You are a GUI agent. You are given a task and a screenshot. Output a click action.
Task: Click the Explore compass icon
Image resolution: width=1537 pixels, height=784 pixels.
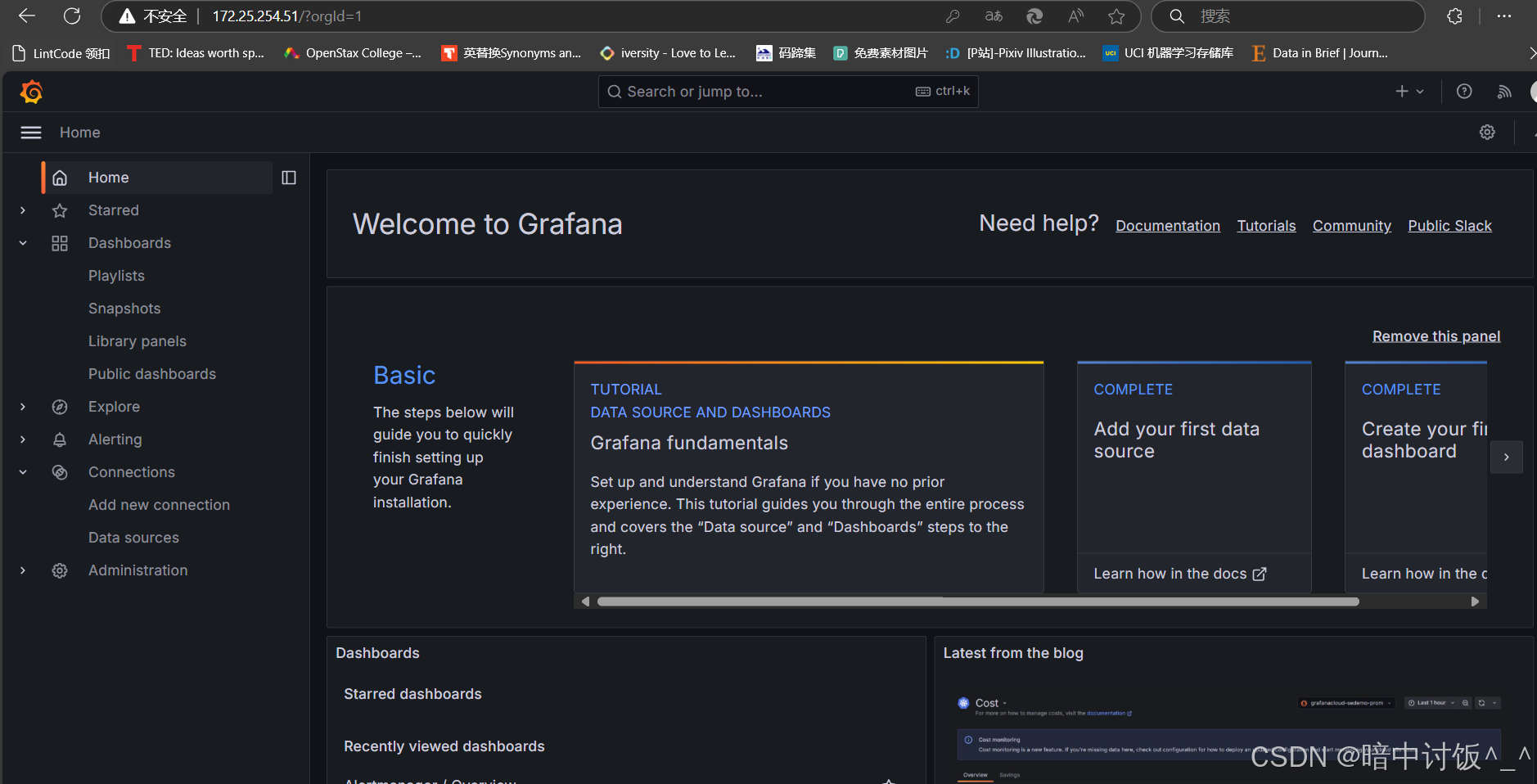(x=60, y=407)
